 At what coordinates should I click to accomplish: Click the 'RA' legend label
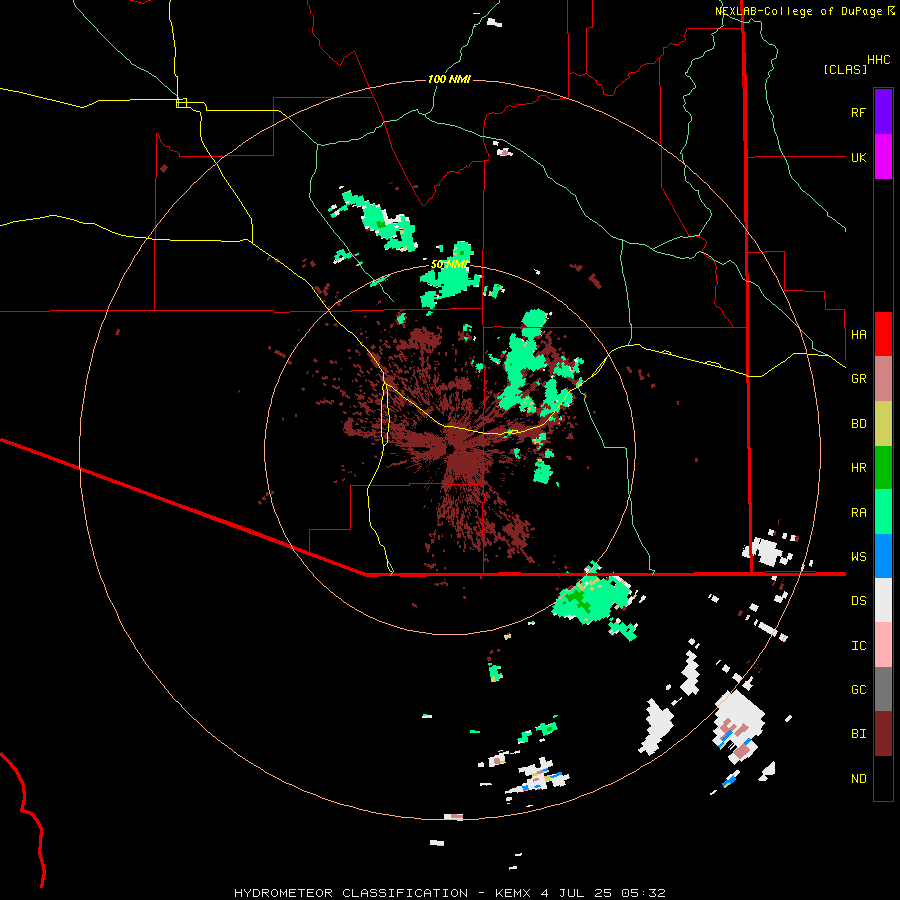[x=858, y=513]
